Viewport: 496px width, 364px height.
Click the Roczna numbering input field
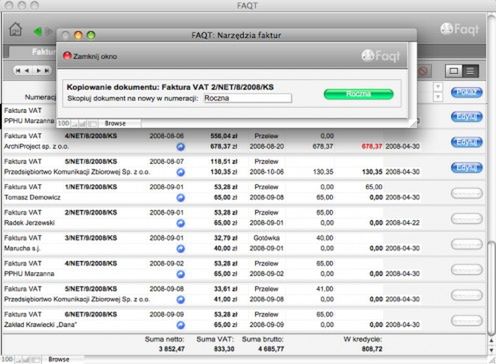tap(247, 98)
